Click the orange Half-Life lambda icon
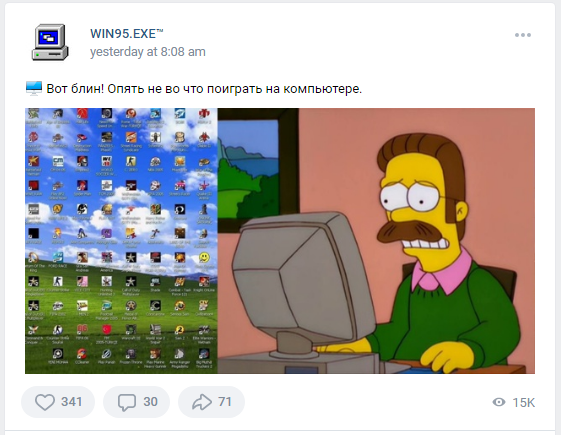Viewport: 561px width, 435px height. click(58, 211)
